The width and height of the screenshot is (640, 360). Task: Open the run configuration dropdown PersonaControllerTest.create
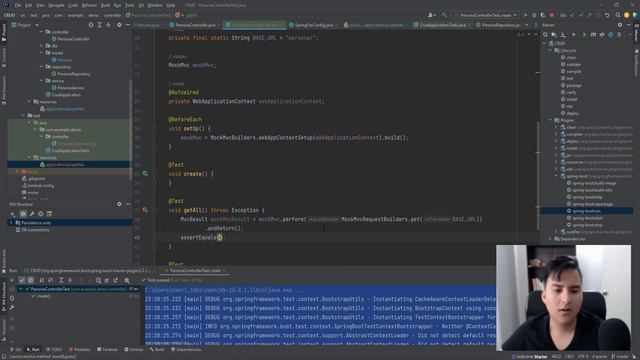(486, 15)
